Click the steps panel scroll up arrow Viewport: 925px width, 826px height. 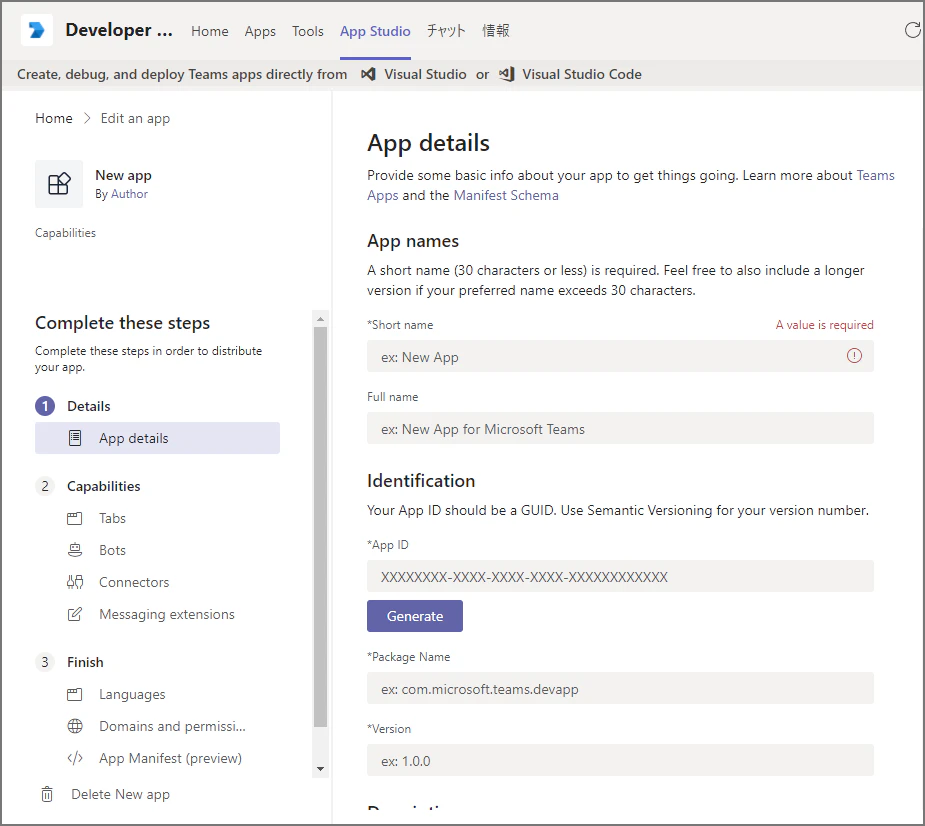click(x=320, y=319)
